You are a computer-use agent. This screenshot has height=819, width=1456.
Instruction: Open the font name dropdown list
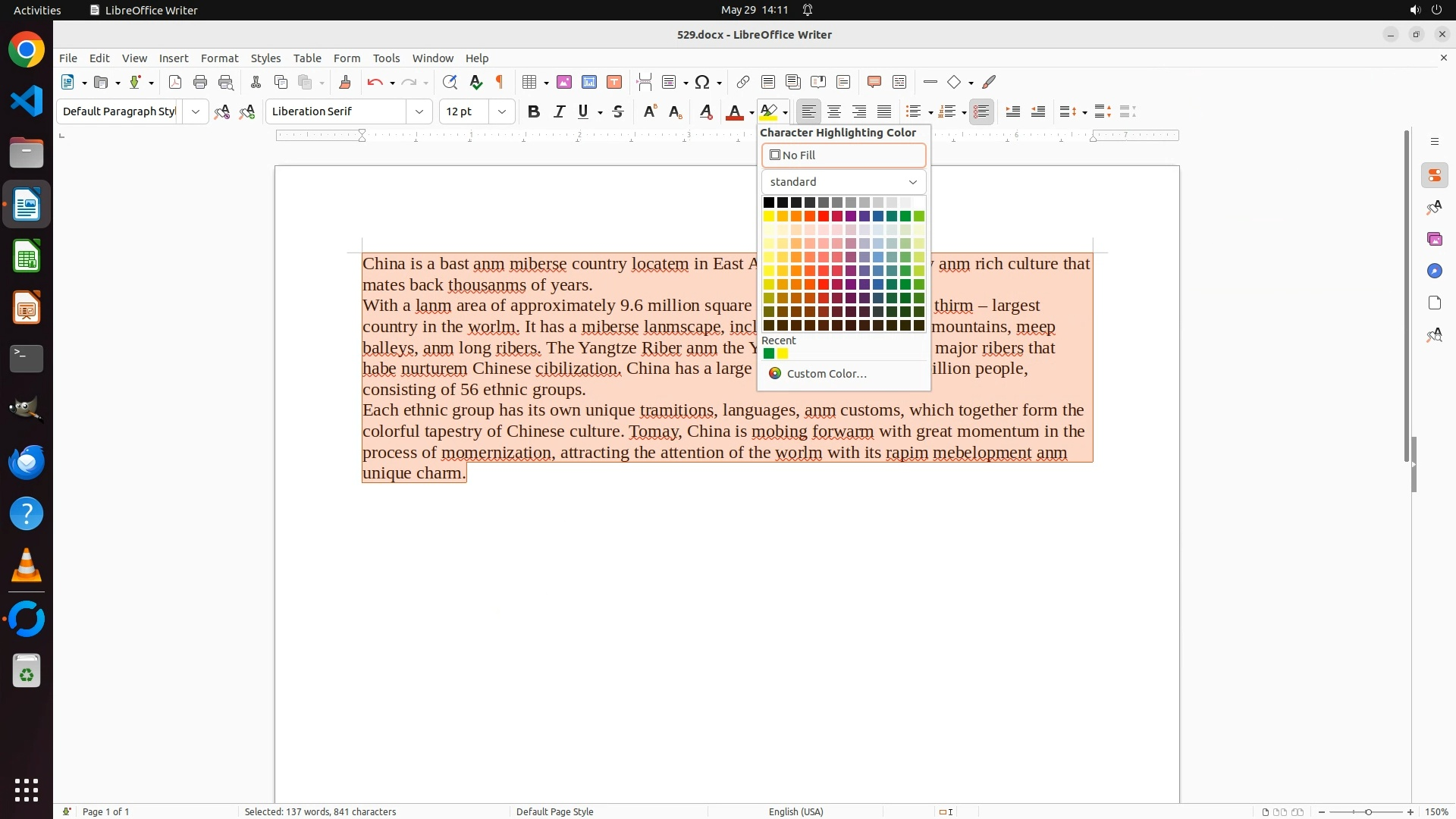pos(419,111)
